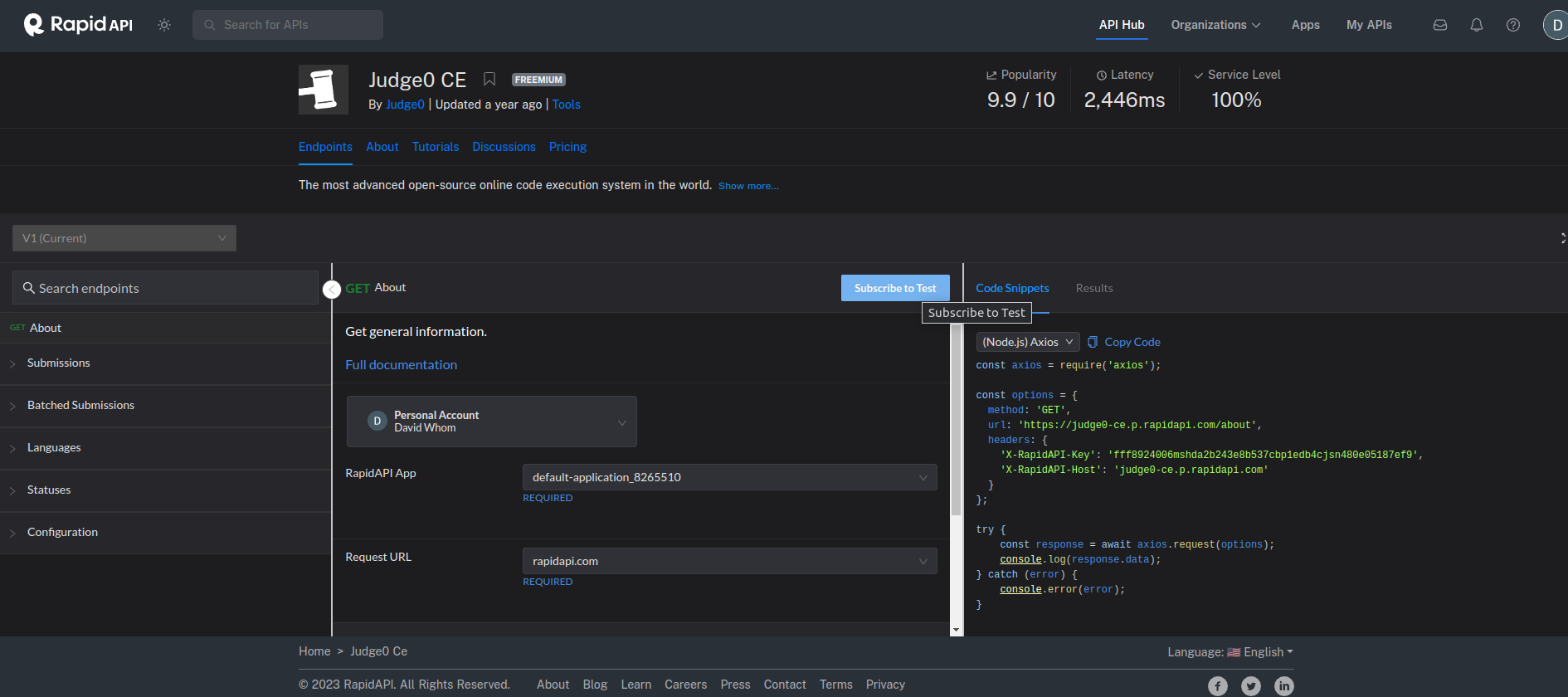This screenshot has width=1568, height=697.
Task: Open the Press footer link
Action: click(735, 685)
